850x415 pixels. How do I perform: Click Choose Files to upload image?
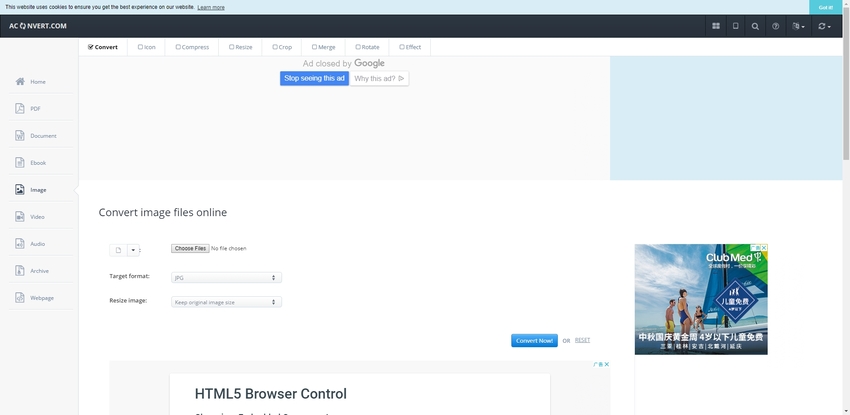pyautogui.click(x=189, y=248)
